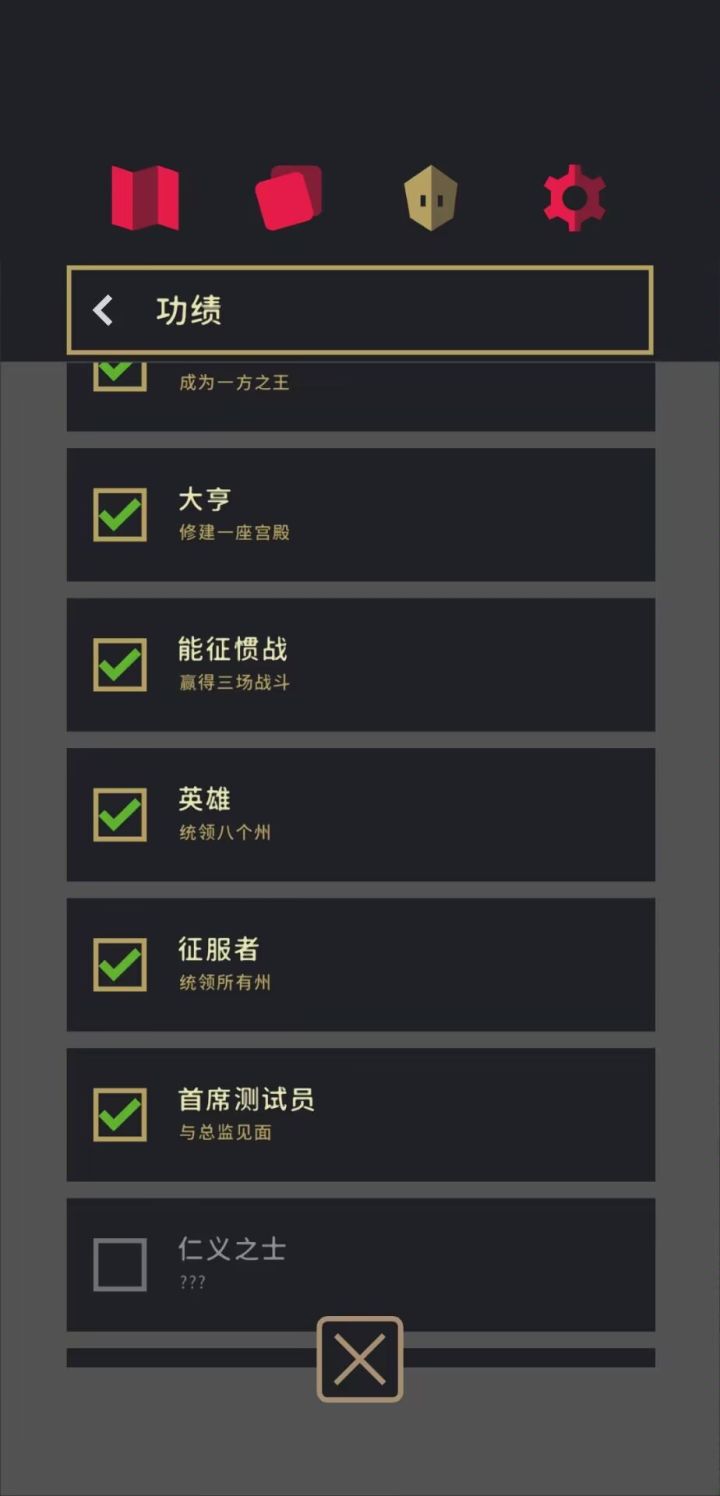Tap the 赢得三场战斗 description text

(235, 683)
